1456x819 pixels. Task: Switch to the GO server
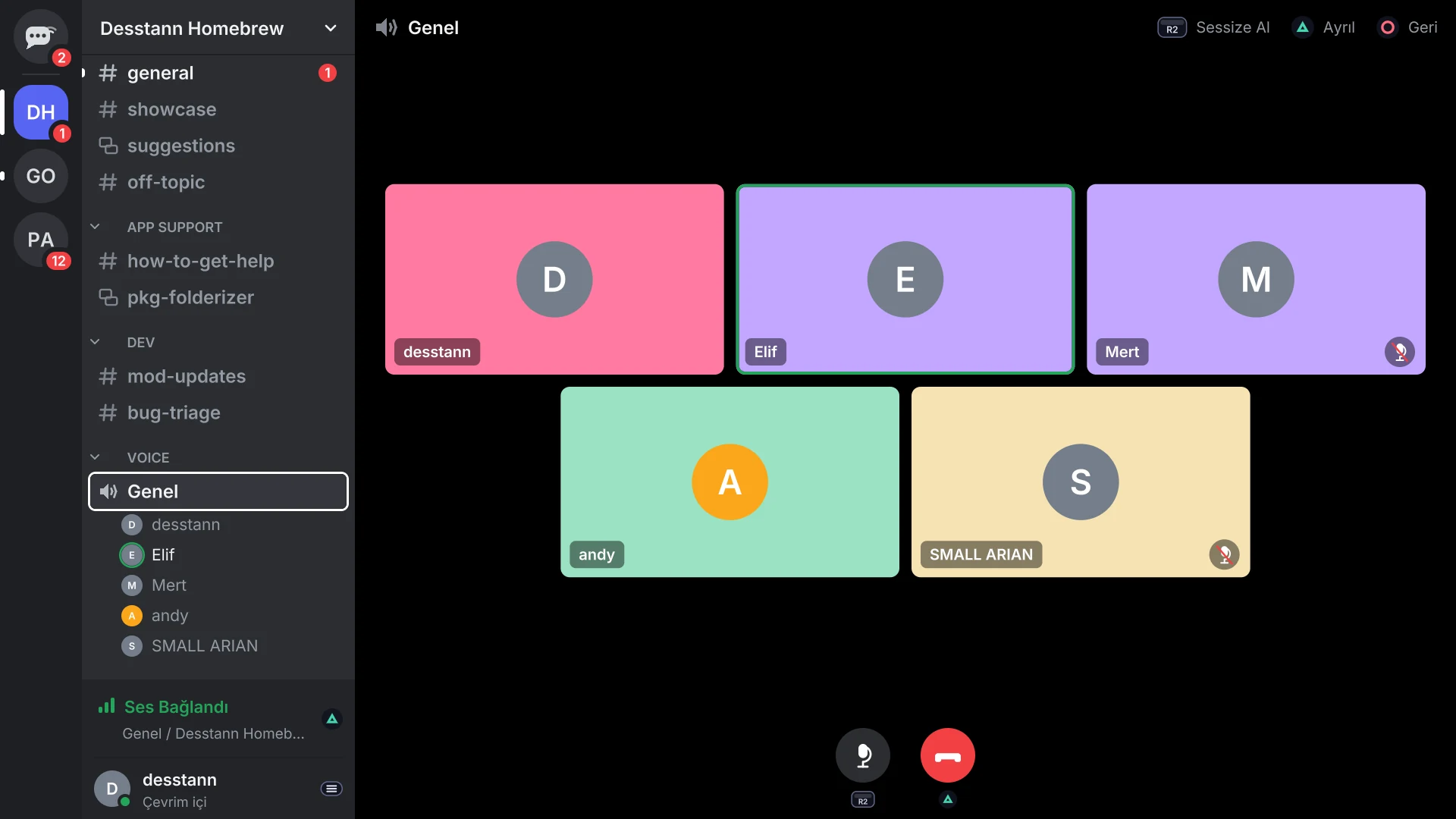[41, 176]
